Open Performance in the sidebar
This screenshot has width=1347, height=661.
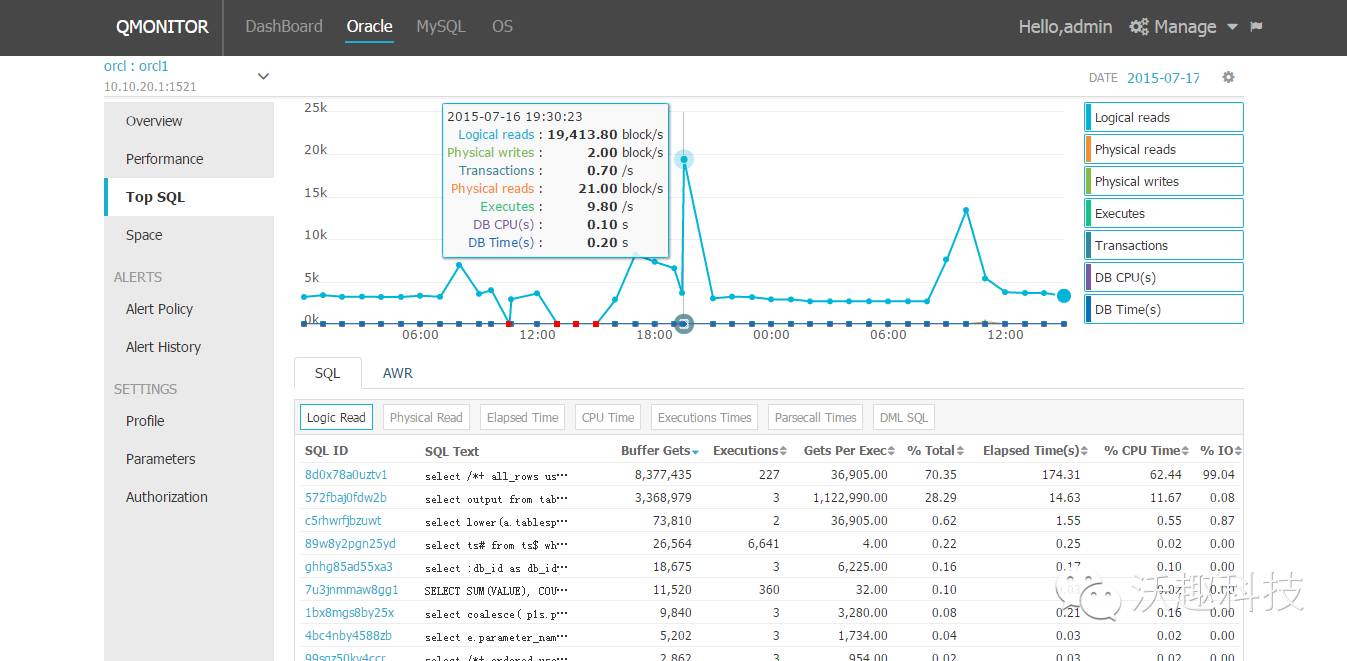click(189, 159)
